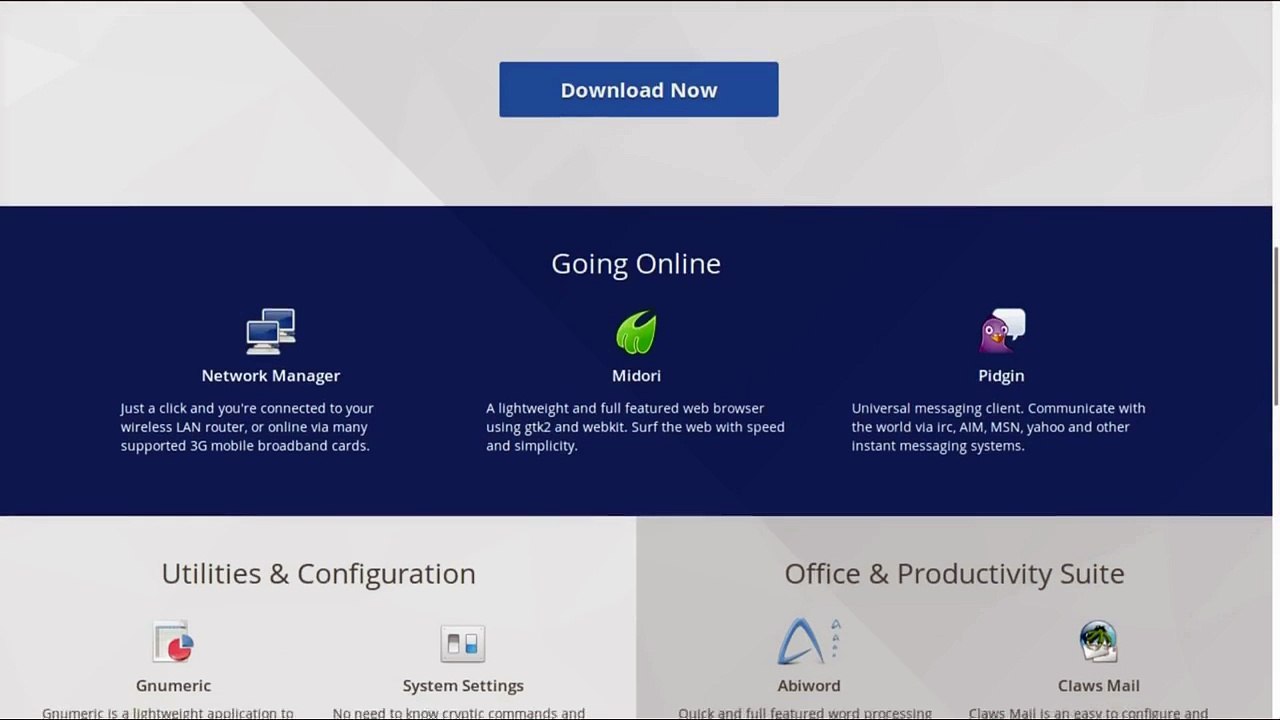Screen dimensions: 1280x720
Task: Select the System Settings title text
Action: [463, 686]
